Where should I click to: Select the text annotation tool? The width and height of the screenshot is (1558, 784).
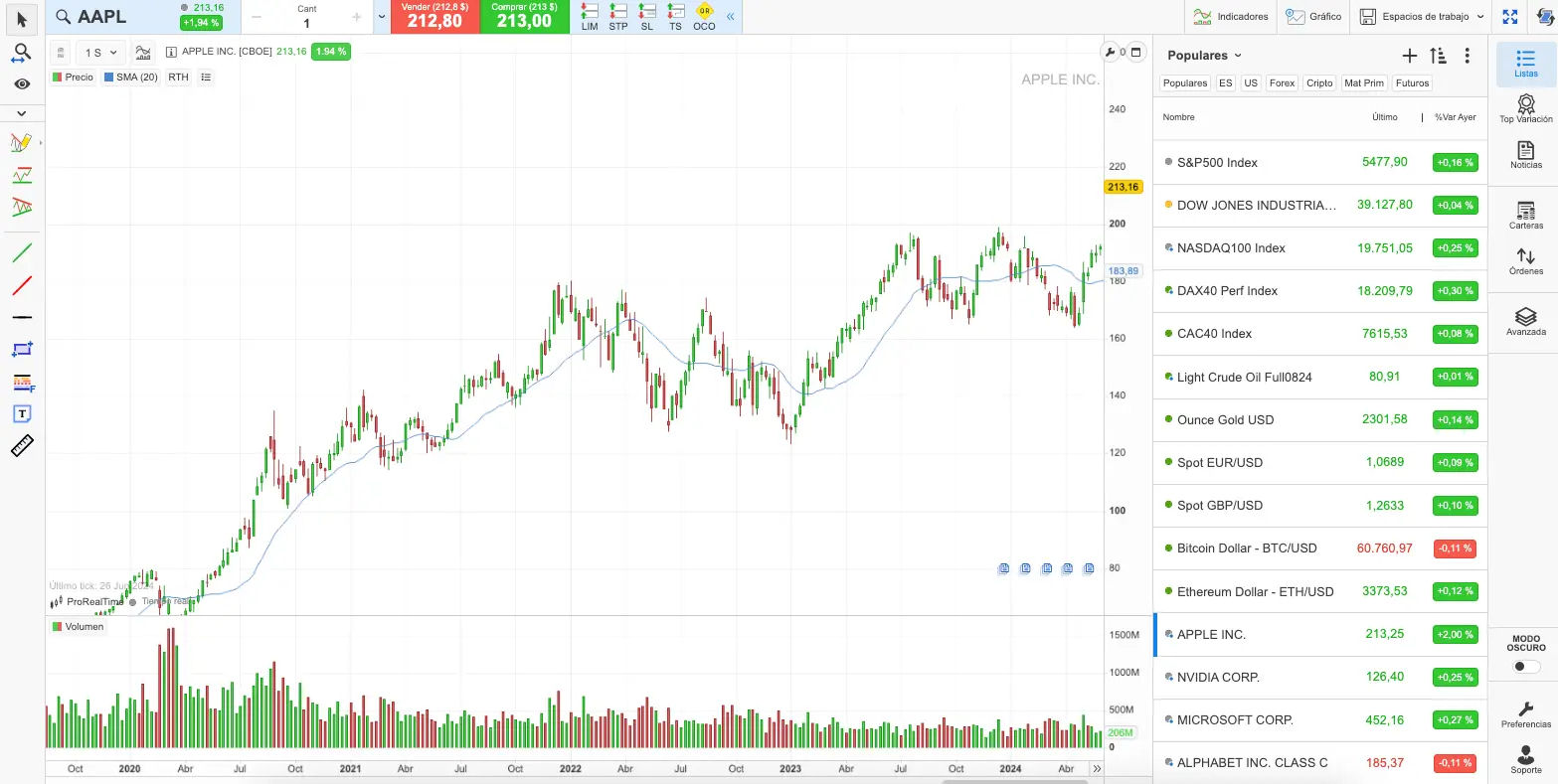(22, 413)
